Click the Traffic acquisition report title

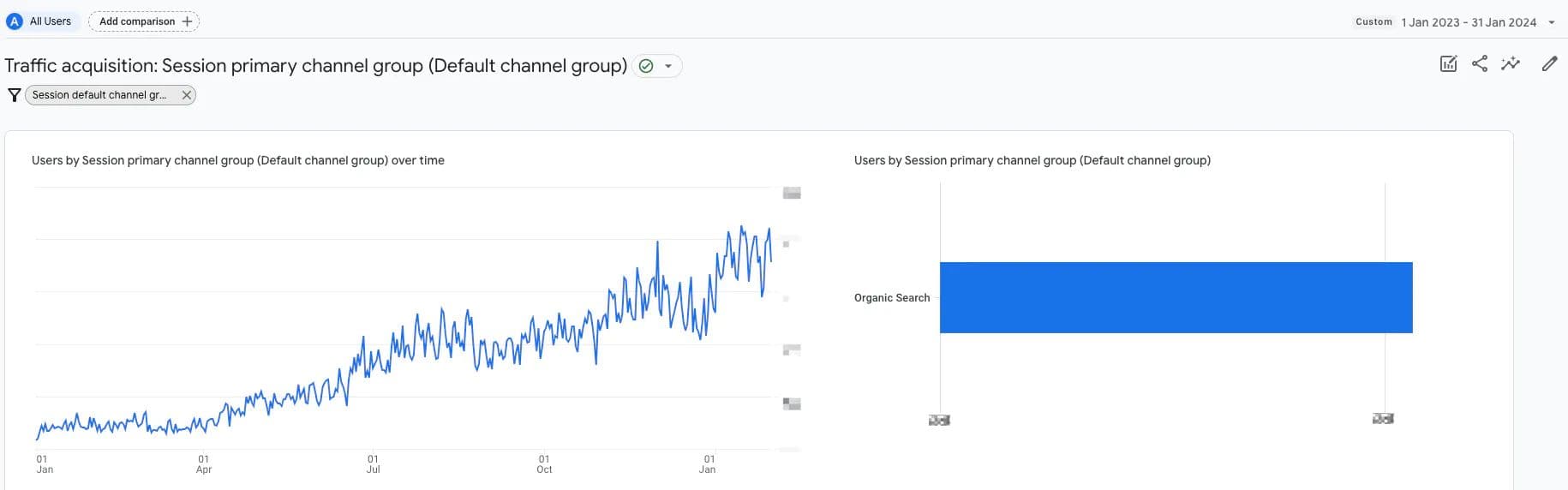[x=315, y=66]
